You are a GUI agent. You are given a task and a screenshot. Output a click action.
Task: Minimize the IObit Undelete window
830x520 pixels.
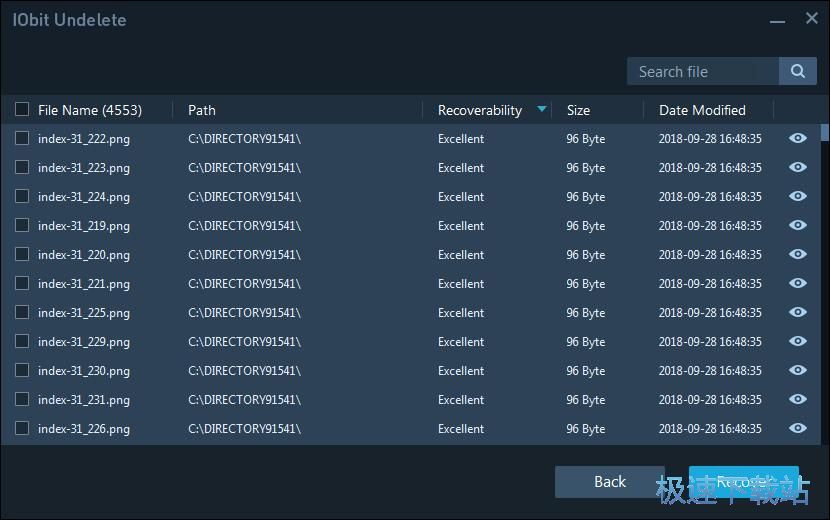(x=777, y=19)
